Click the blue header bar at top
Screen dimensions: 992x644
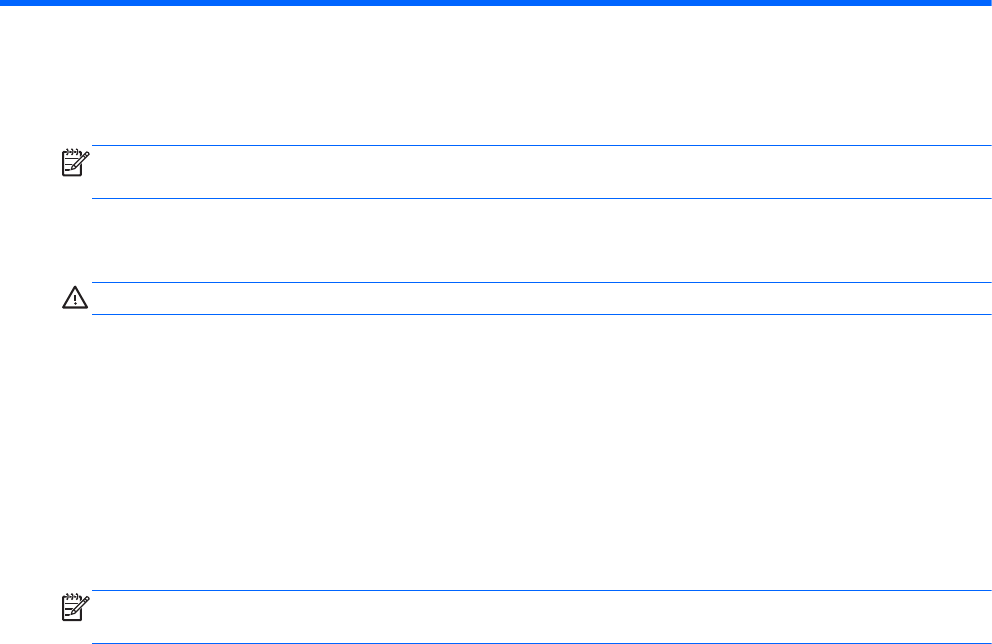coord(496,3)
